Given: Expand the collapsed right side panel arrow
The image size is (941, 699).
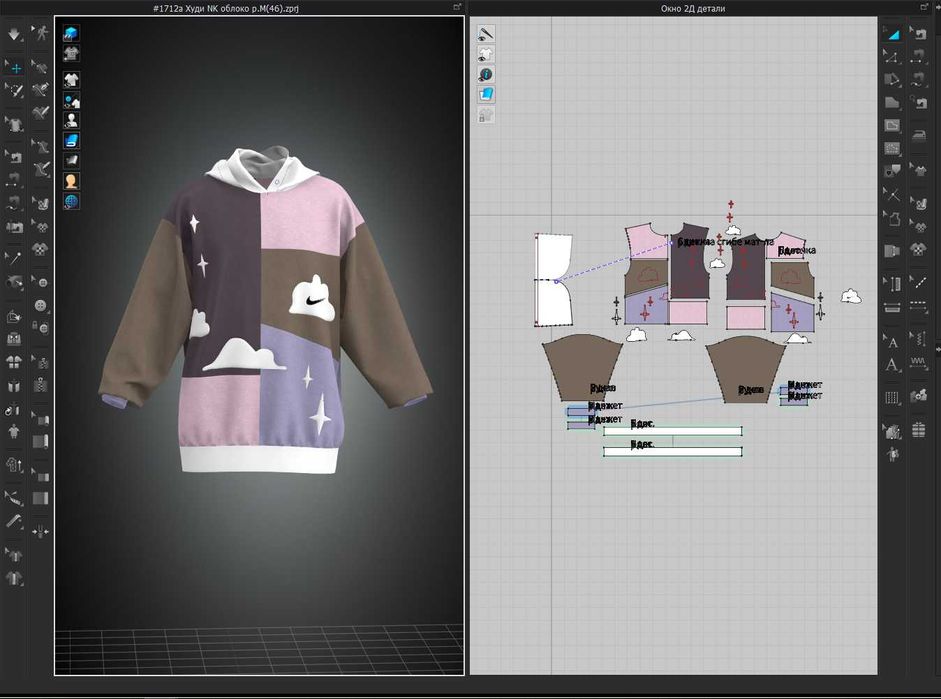Looking at the screenshot, I should pos(938,348).
